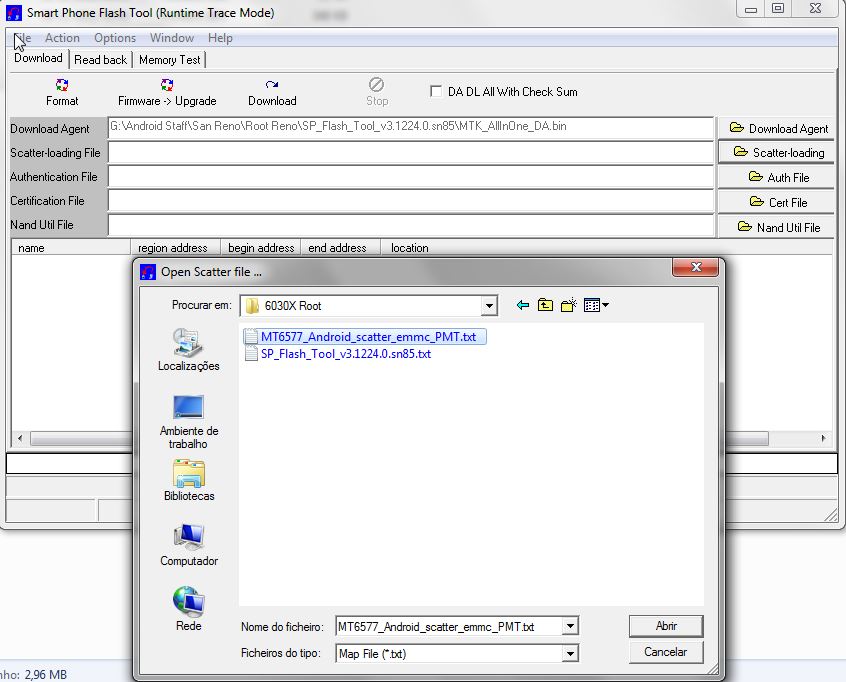The width and height of the screenshot is (846, 682).
Task: Open the Bibliotecas libraries shortcut
Action: pos(189,480)
